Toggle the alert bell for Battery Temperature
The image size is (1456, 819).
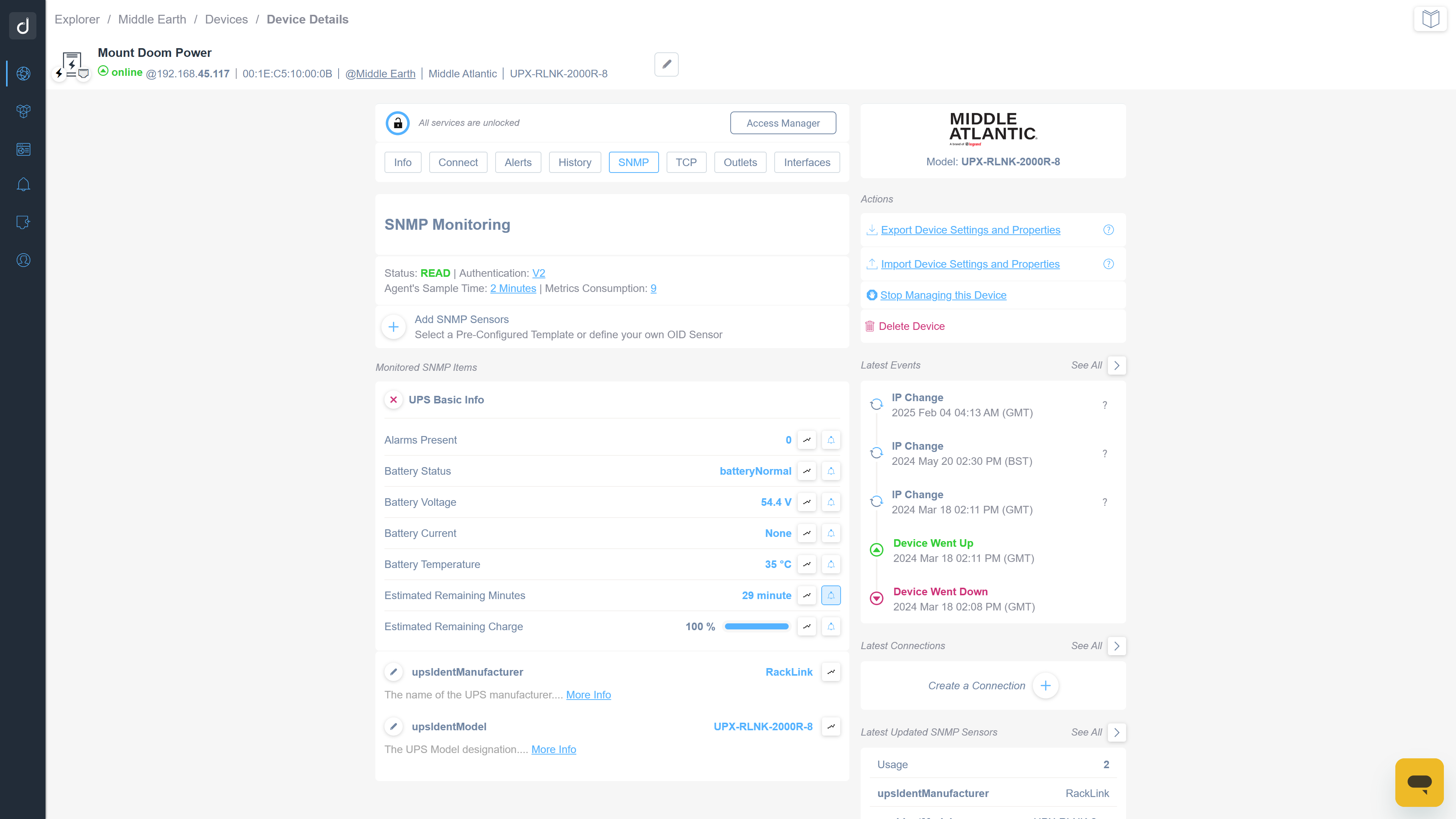pos(830,564)
